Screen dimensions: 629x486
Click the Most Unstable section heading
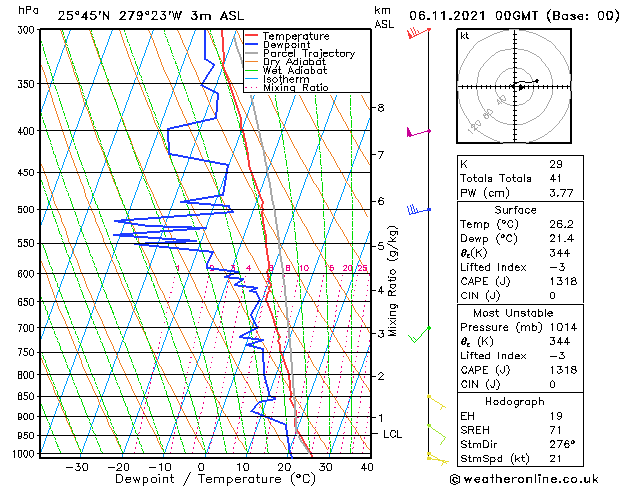tap(513, 313)
